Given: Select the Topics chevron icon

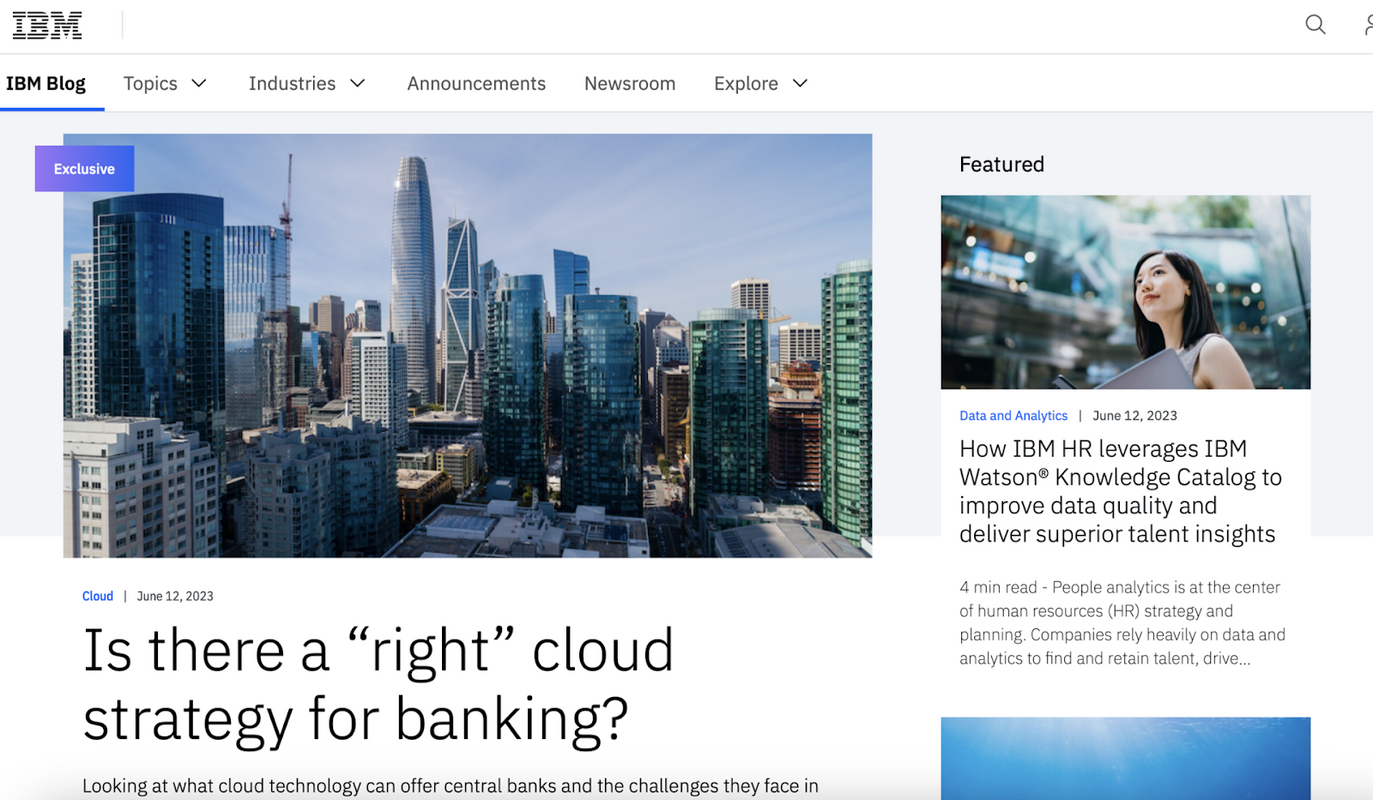Looking at the screenshot, I should (x=199, y=84).
